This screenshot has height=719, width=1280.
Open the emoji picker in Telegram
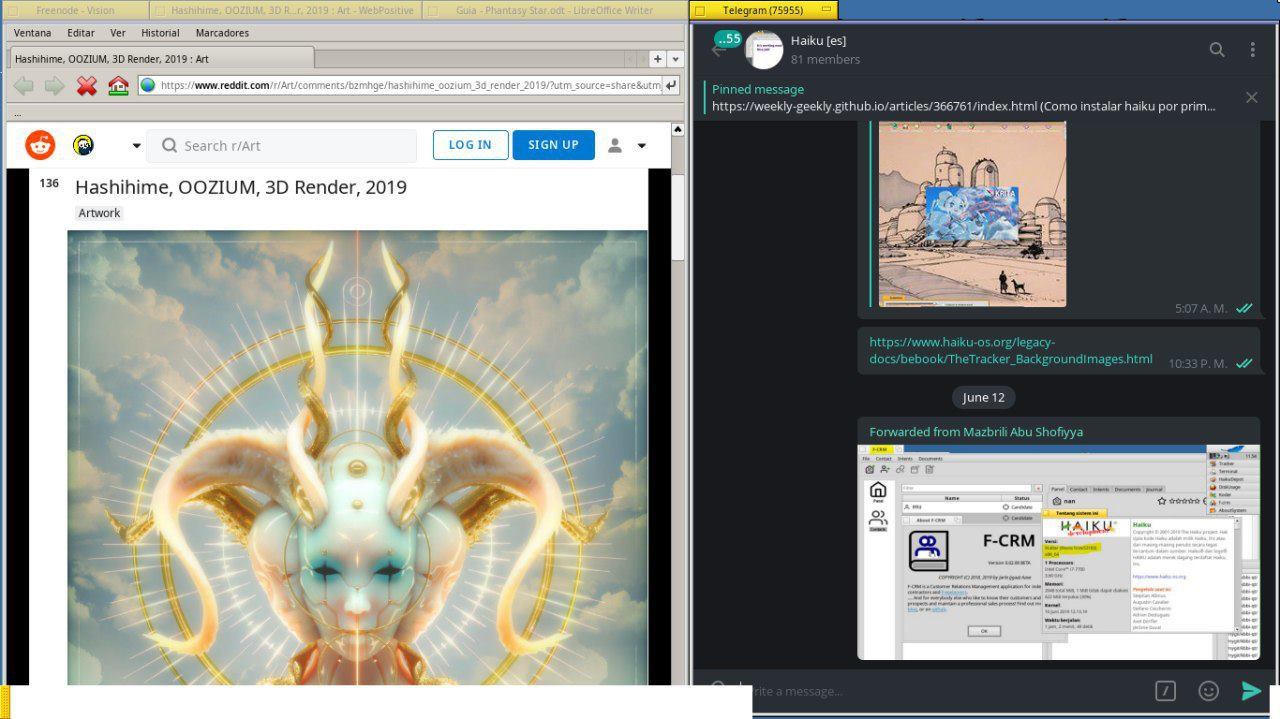(1208, 690)
